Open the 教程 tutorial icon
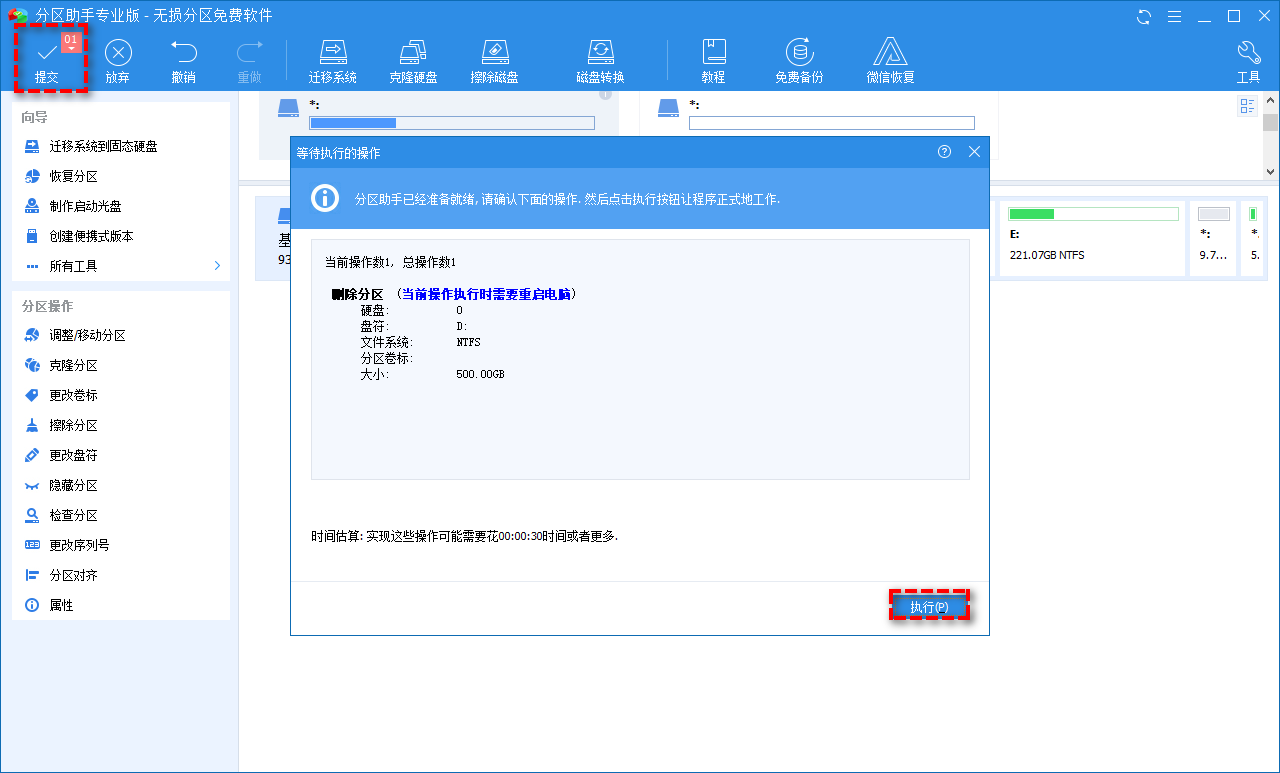This screenshot has height=773, width=1280. point(713,60)
